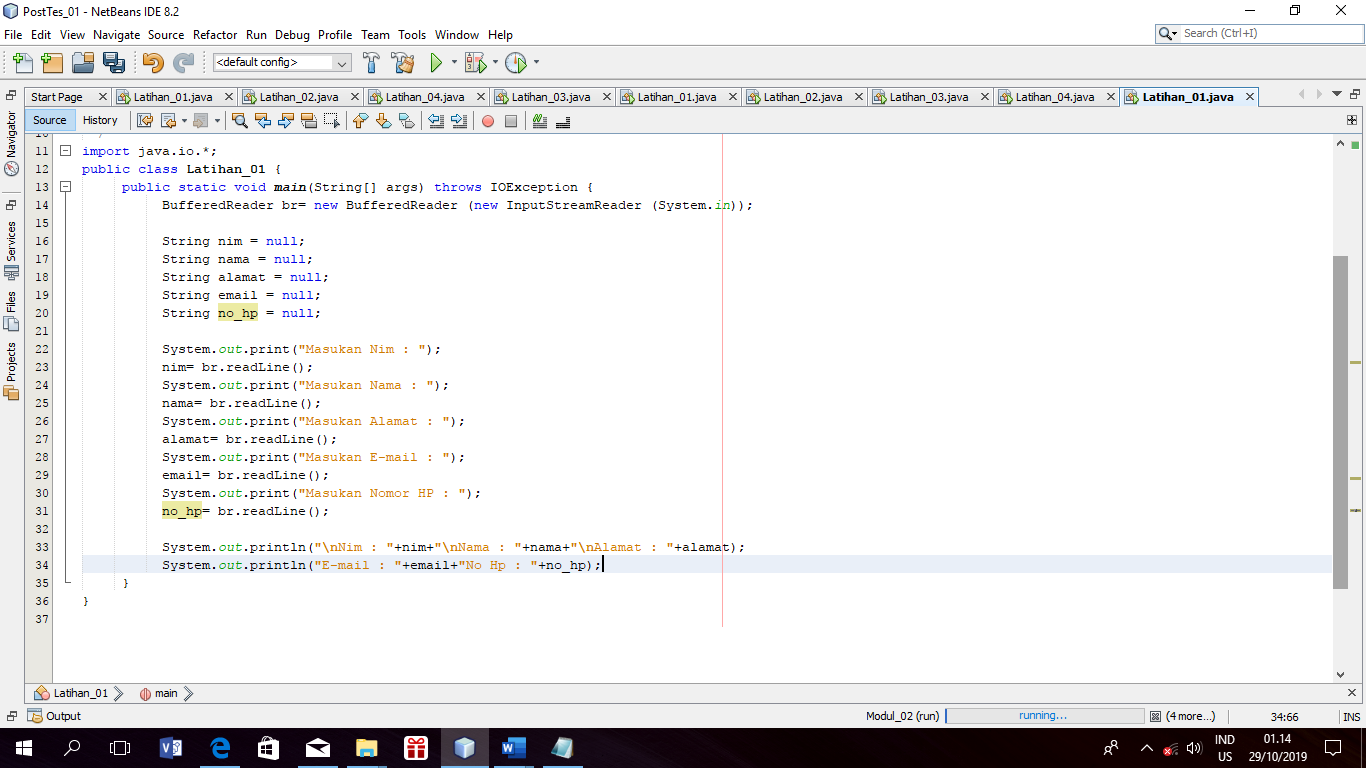This screenshot has height=768, width=1366.
Task: Select the bold active Latihan_01.java tab
Action: [1187, 97]
